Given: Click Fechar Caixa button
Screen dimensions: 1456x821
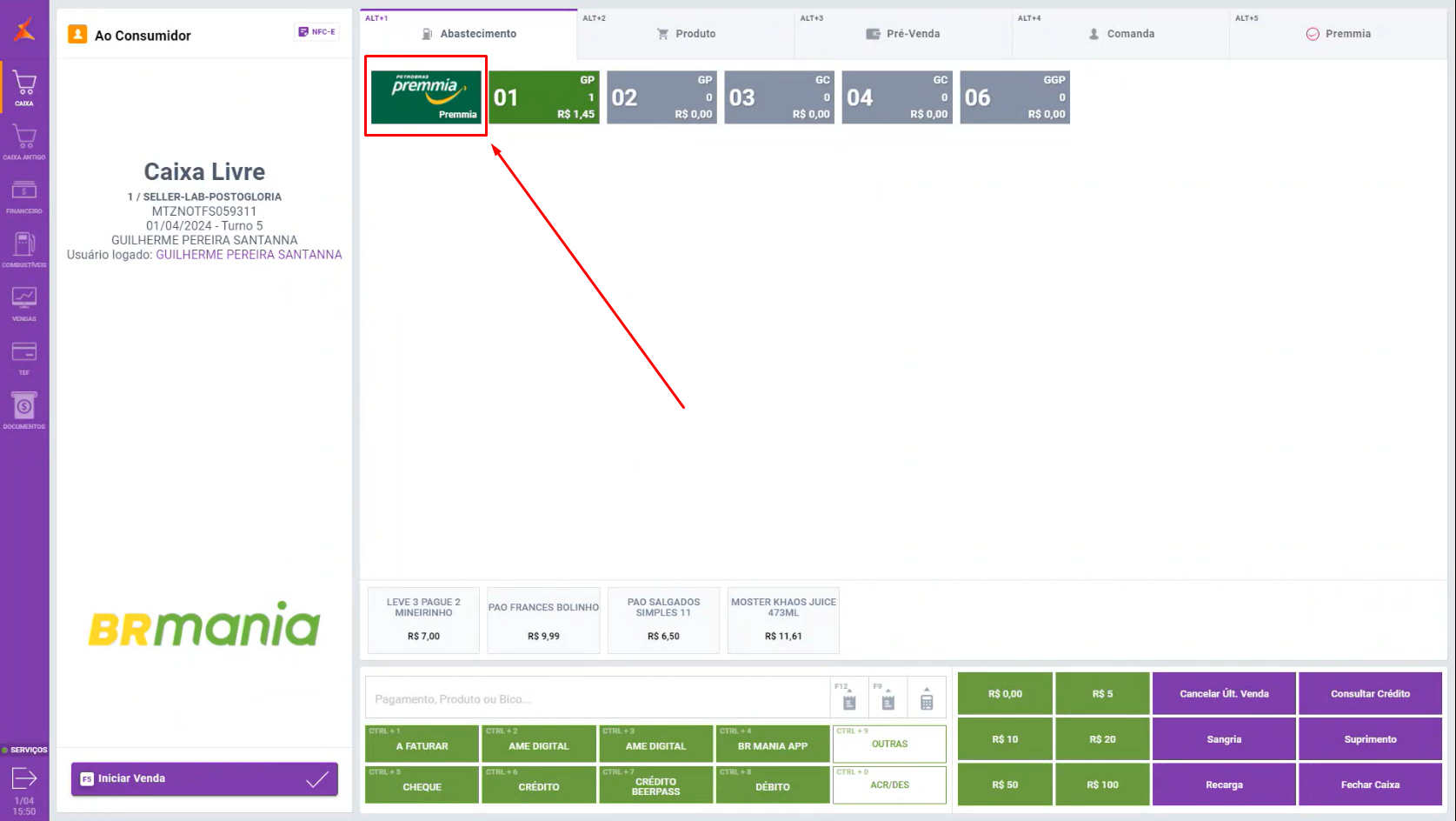Looking at the screenshot, I should [x=1370, y=784].
